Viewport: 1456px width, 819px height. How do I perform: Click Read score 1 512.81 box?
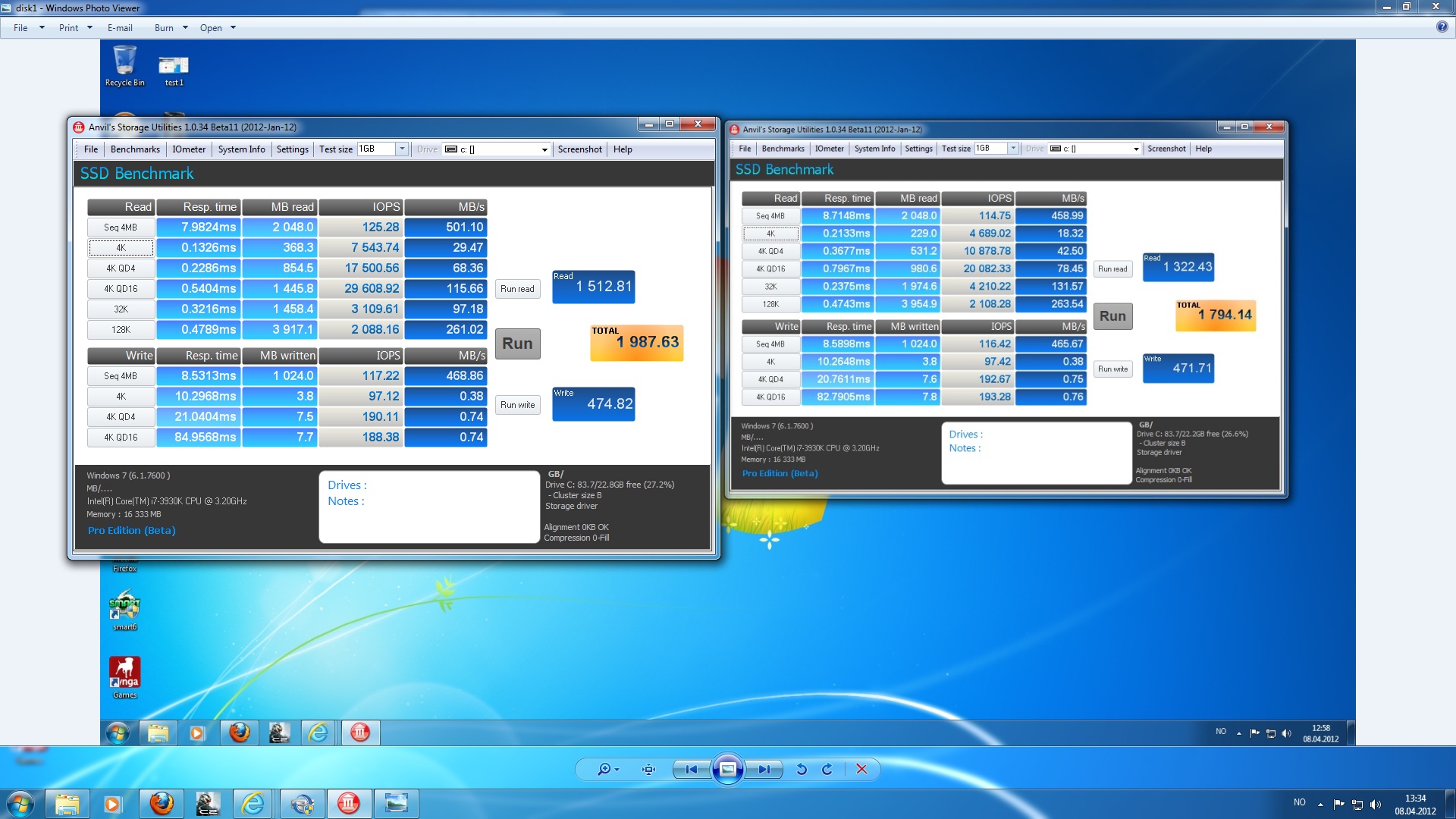tap(594, 287)
